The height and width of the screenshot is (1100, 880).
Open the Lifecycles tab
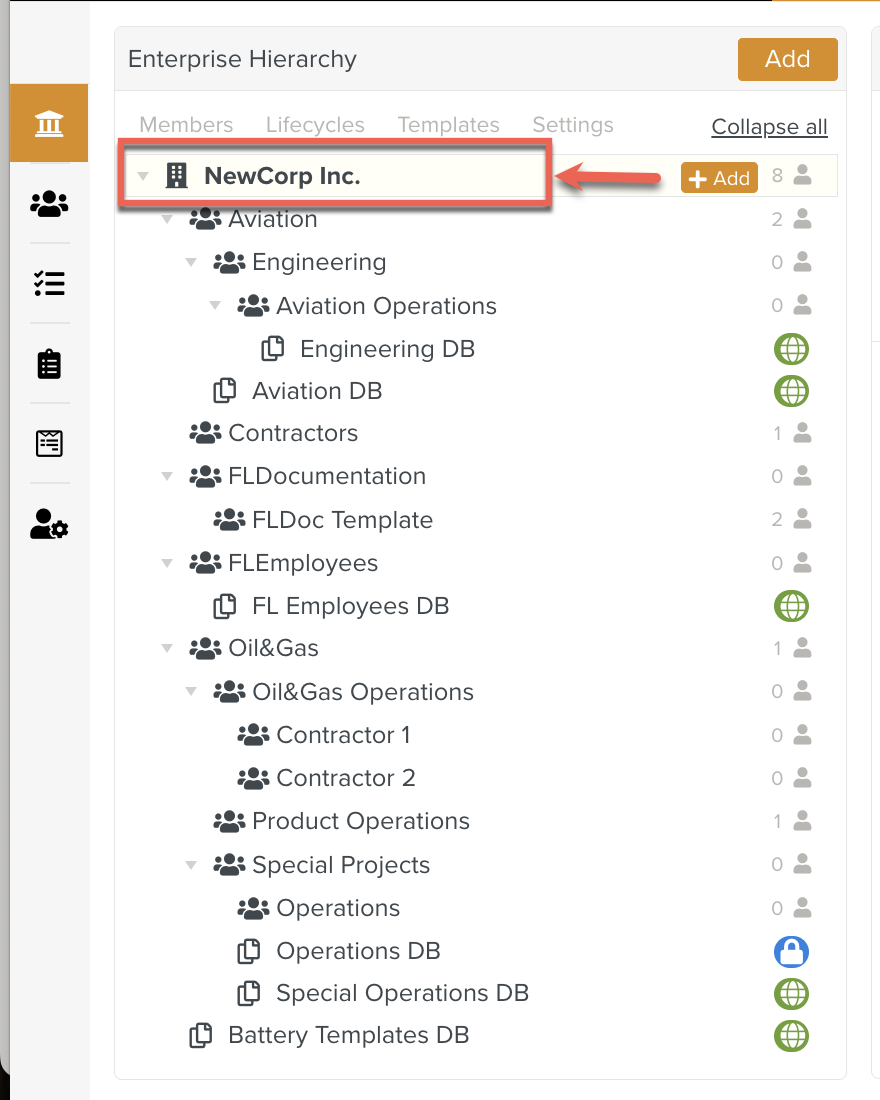point(315,125)
